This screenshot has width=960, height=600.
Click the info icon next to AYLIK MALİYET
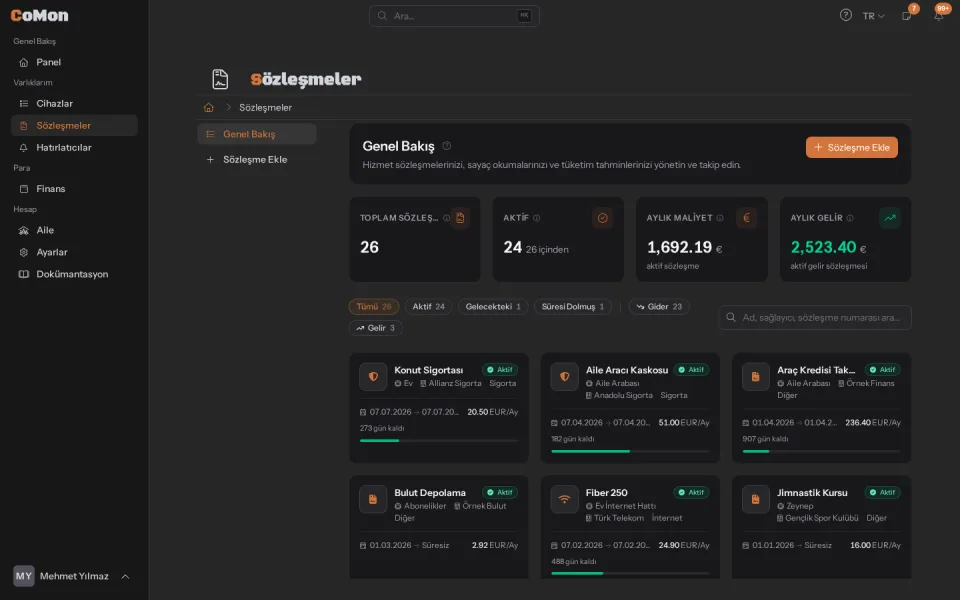click(x=720, y=218)
